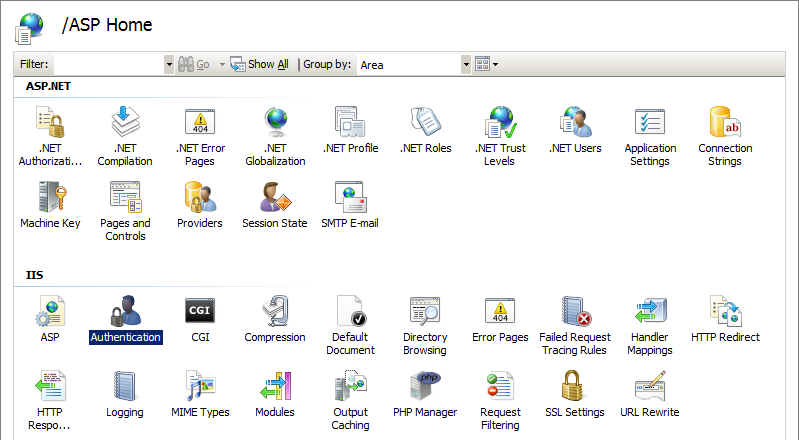799x440 pixels.
Task: Open .NET Authorization Rules feature
Action: (50, 136)
